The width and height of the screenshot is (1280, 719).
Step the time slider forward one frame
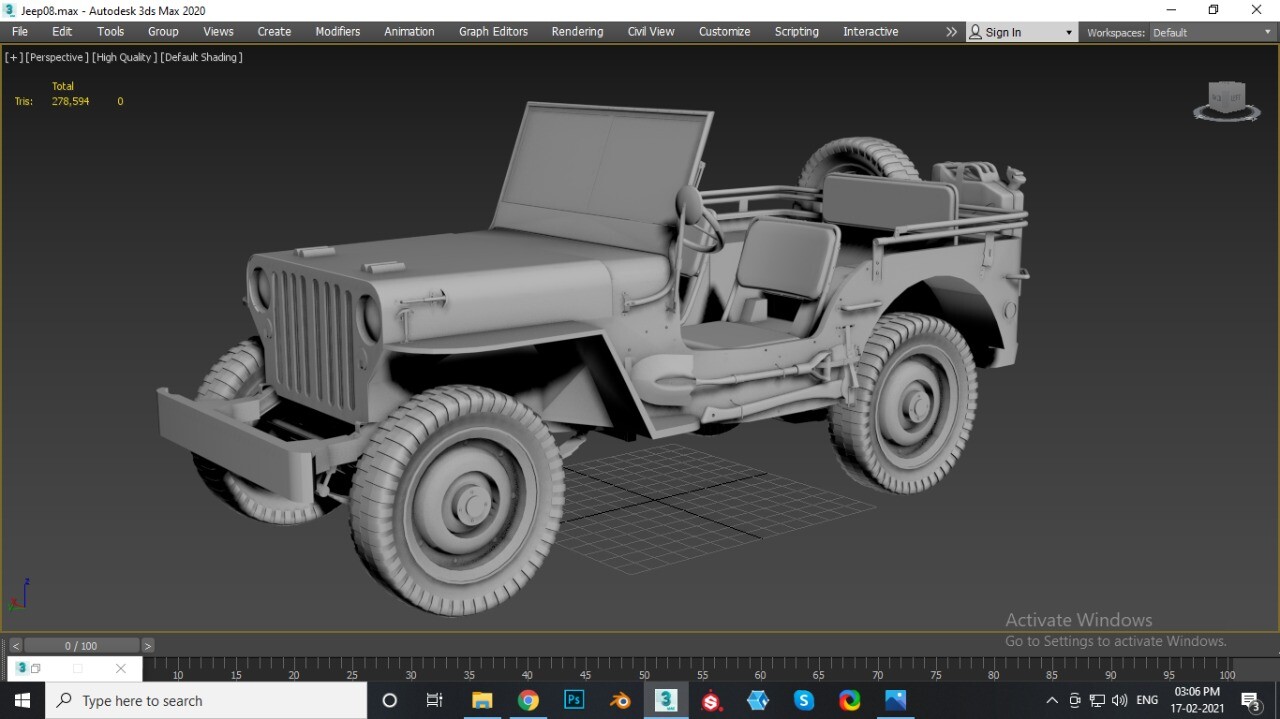click(148, 646)
